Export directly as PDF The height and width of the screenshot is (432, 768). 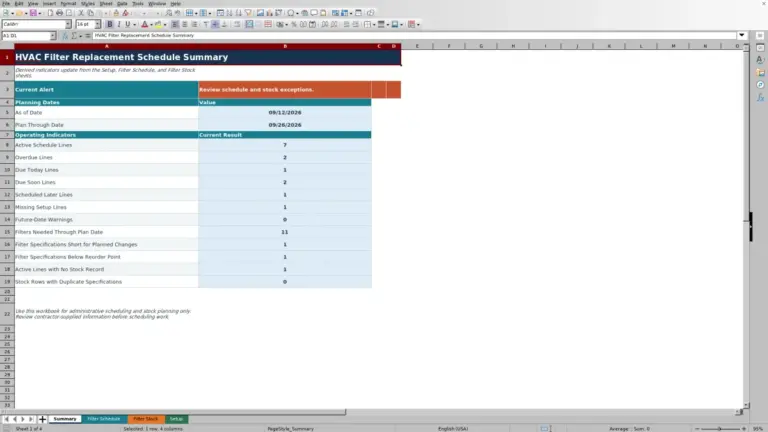[x=50, y=13]
